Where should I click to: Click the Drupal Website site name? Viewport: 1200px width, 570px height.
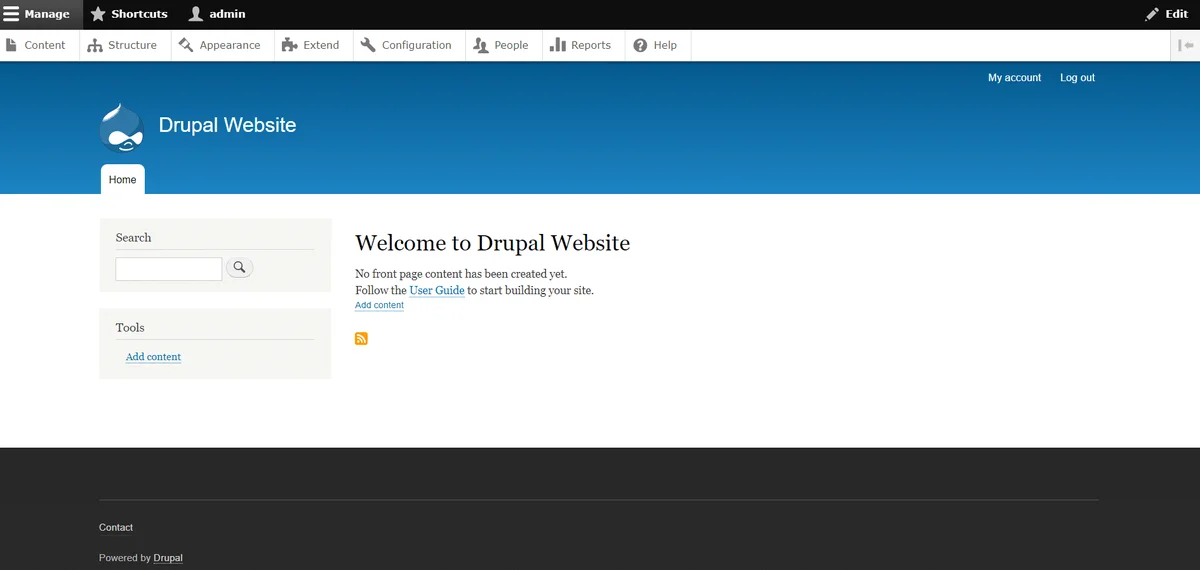(x=227, y=125)
